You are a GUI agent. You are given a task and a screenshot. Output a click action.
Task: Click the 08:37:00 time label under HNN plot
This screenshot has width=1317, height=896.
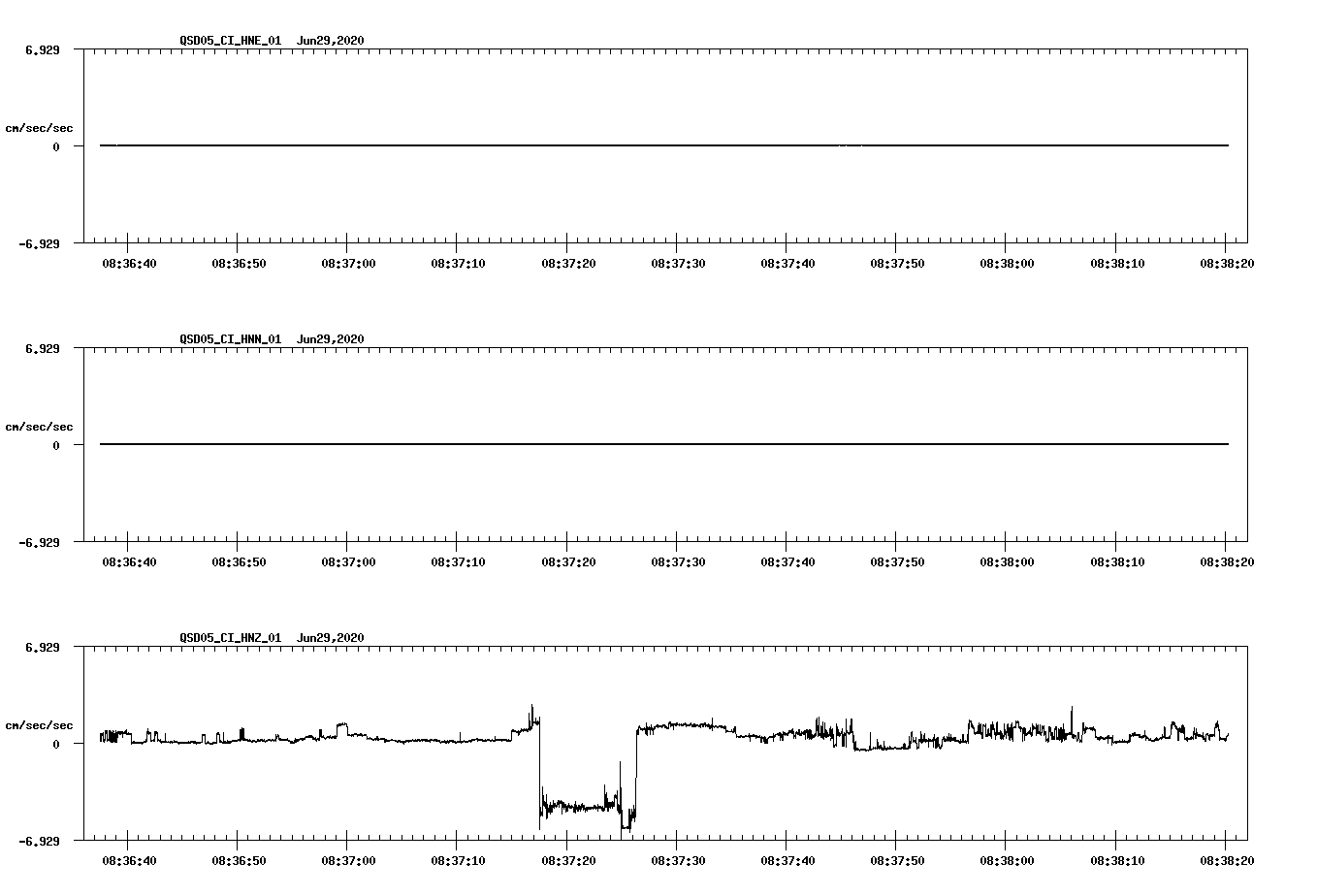click(x=348, y=562)
